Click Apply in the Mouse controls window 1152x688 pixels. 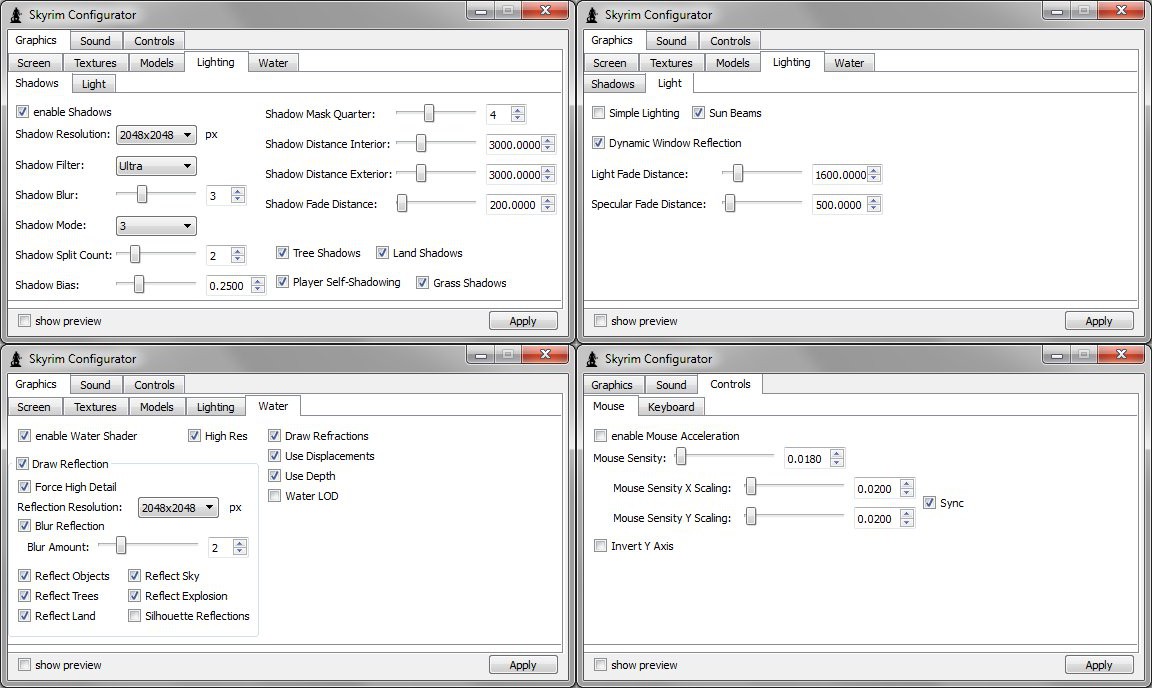pos(1098,665)
